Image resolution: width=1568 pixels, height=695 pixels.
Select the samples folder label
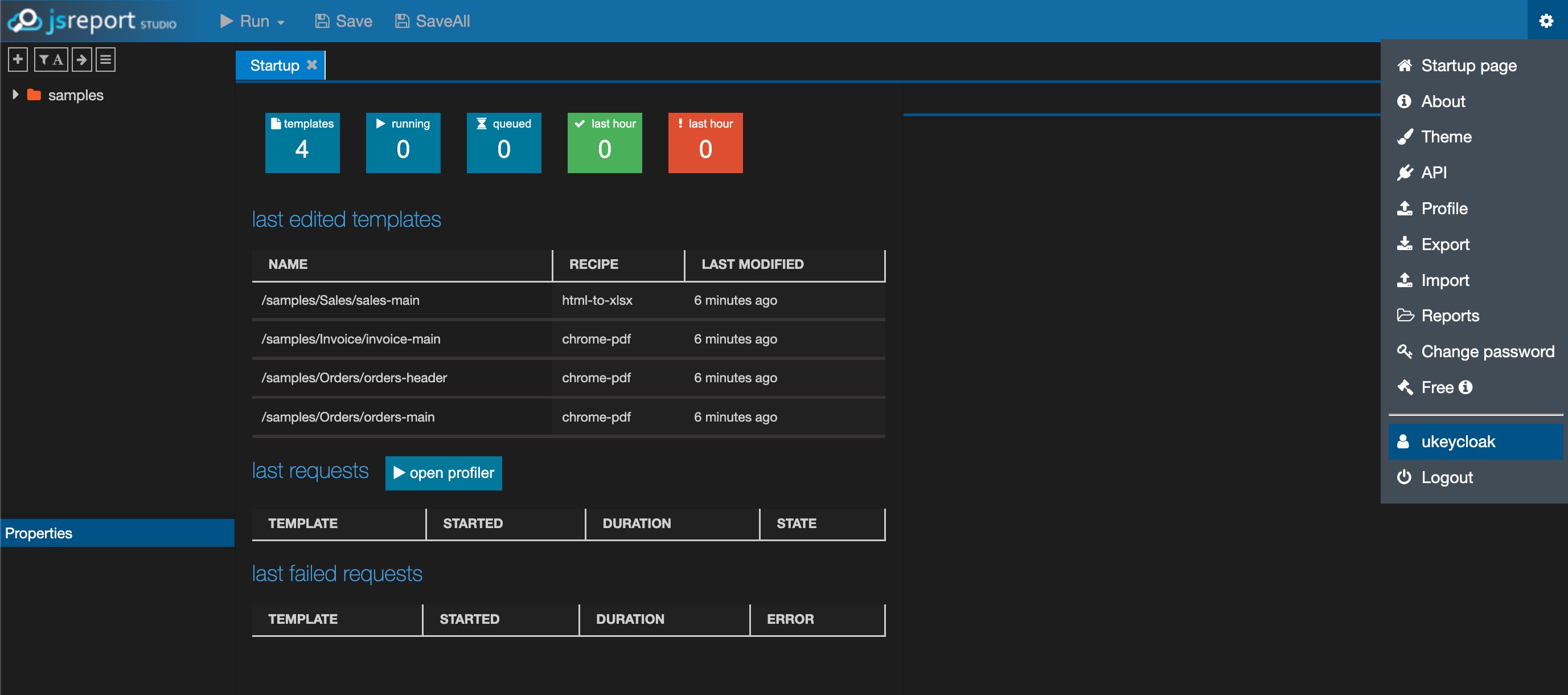[76, 96]
